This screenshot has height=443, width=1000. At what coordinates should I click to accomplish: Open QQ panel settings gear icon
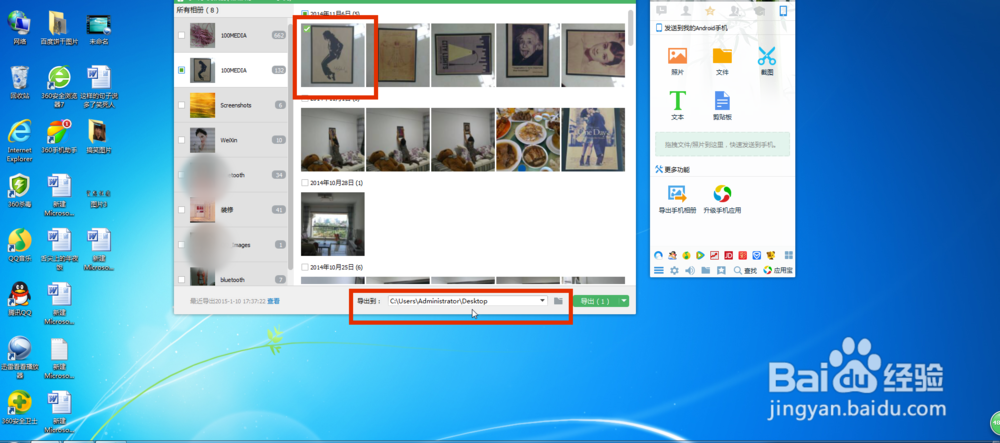point(674,270)
